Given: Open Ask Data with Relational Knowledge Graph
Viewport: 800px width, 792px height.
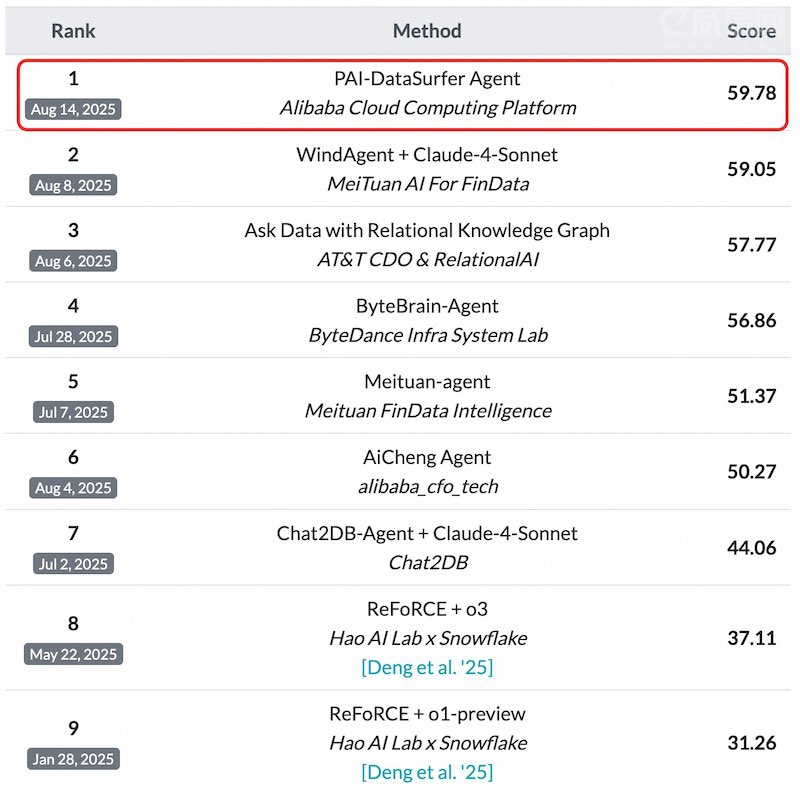Looking at the screenshot, I should point(427,230).
